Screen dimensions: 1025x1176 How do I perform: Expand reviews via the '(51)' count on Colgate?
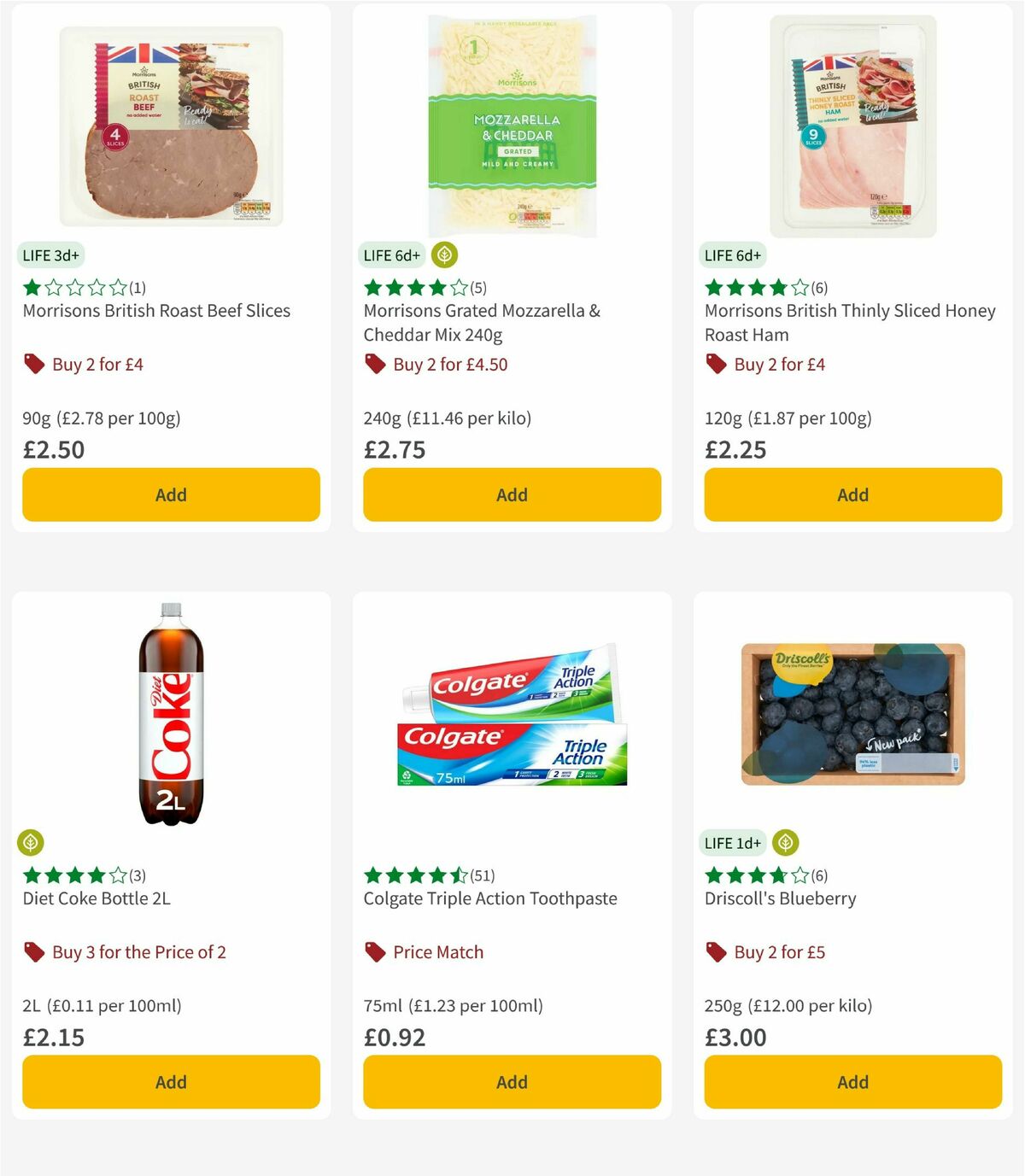click(x=482, y=875)
